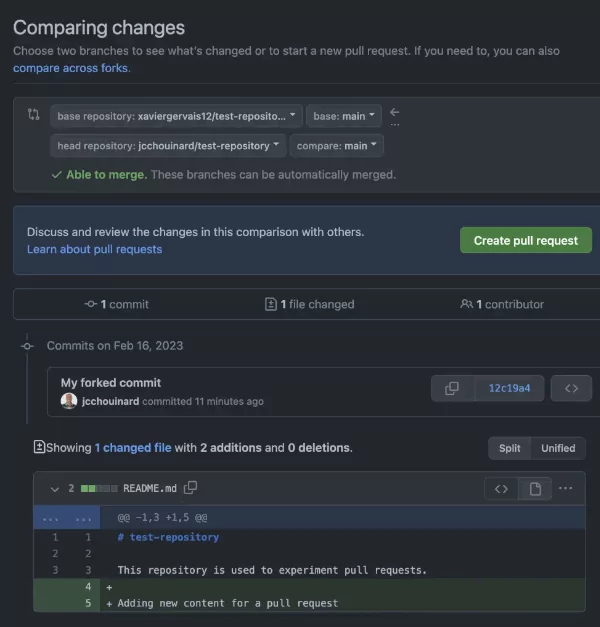Switch diff view to Split
600x627 pixels.
510,448
